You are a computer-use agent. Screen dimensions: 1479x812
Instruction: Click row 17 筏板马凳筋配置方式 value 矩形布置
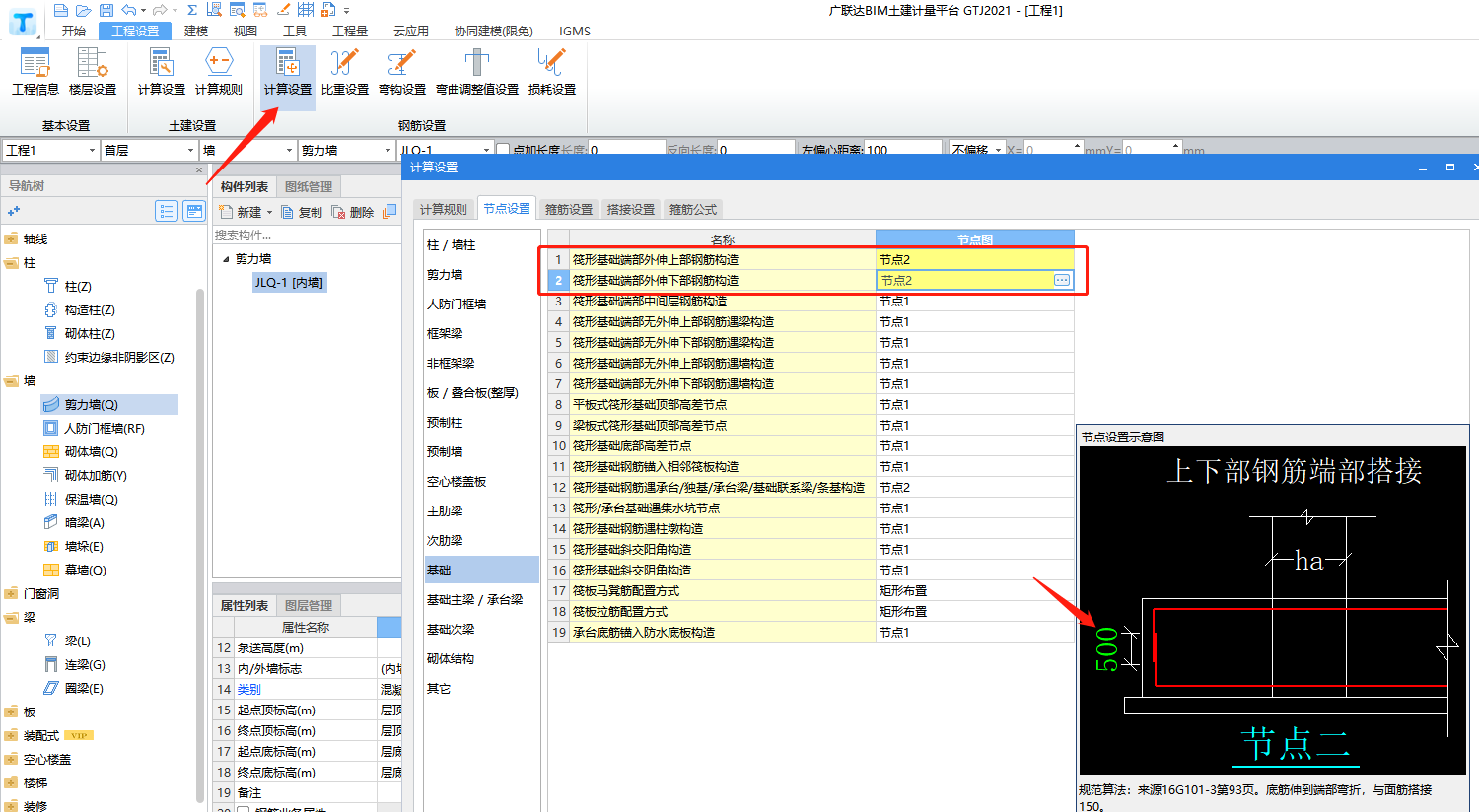(x=974, y=591)
